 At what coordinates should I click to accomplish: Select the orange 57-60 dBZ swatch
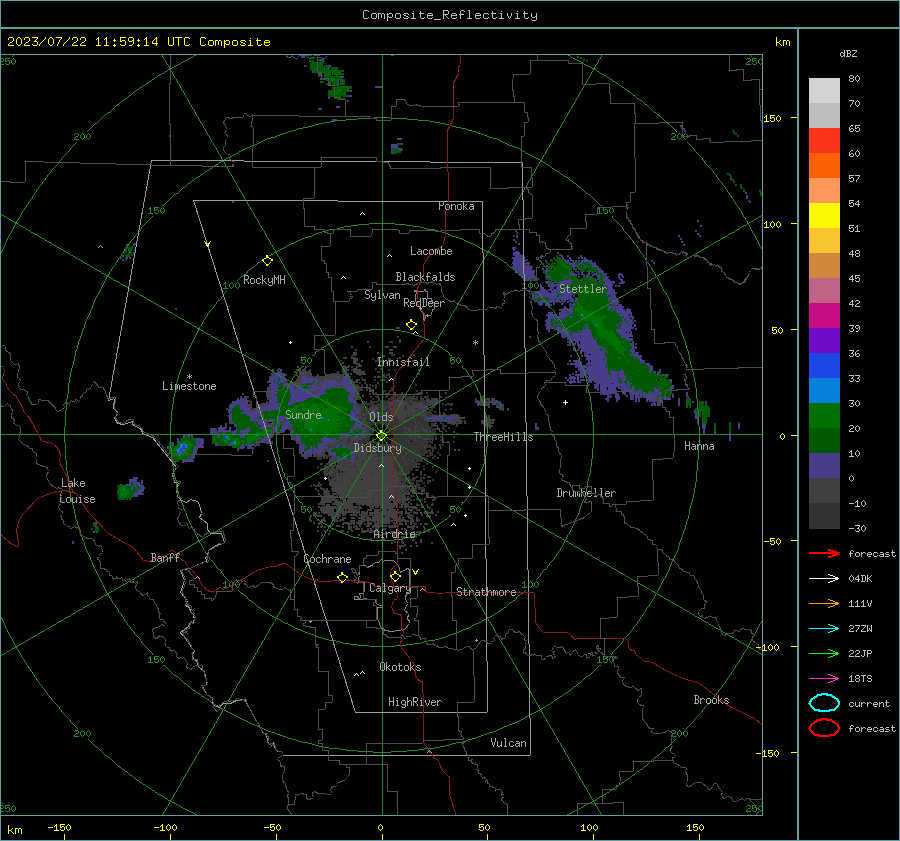824,165
